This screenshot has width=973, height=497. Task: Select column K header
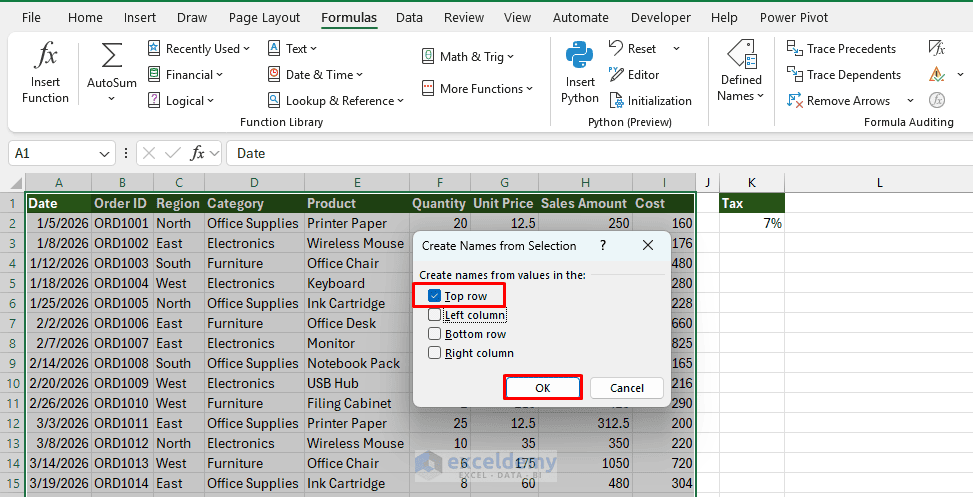(x=751, y=183)
